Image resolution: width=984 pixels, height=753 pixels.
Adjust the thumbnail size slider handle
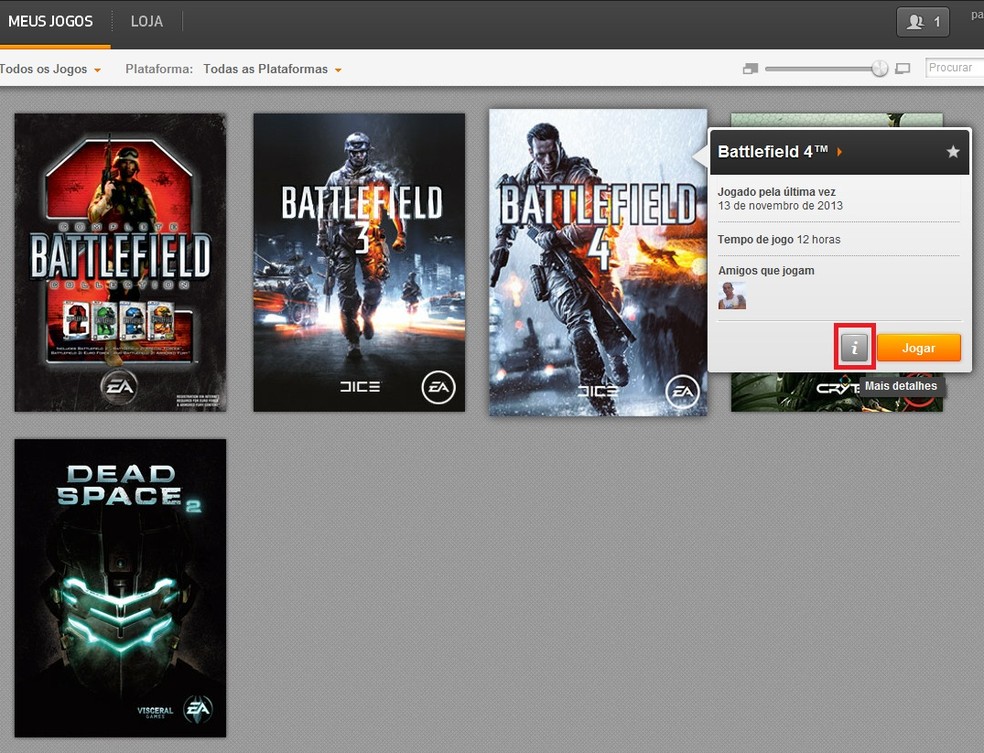pyautogui.click(x=880, y=68)
